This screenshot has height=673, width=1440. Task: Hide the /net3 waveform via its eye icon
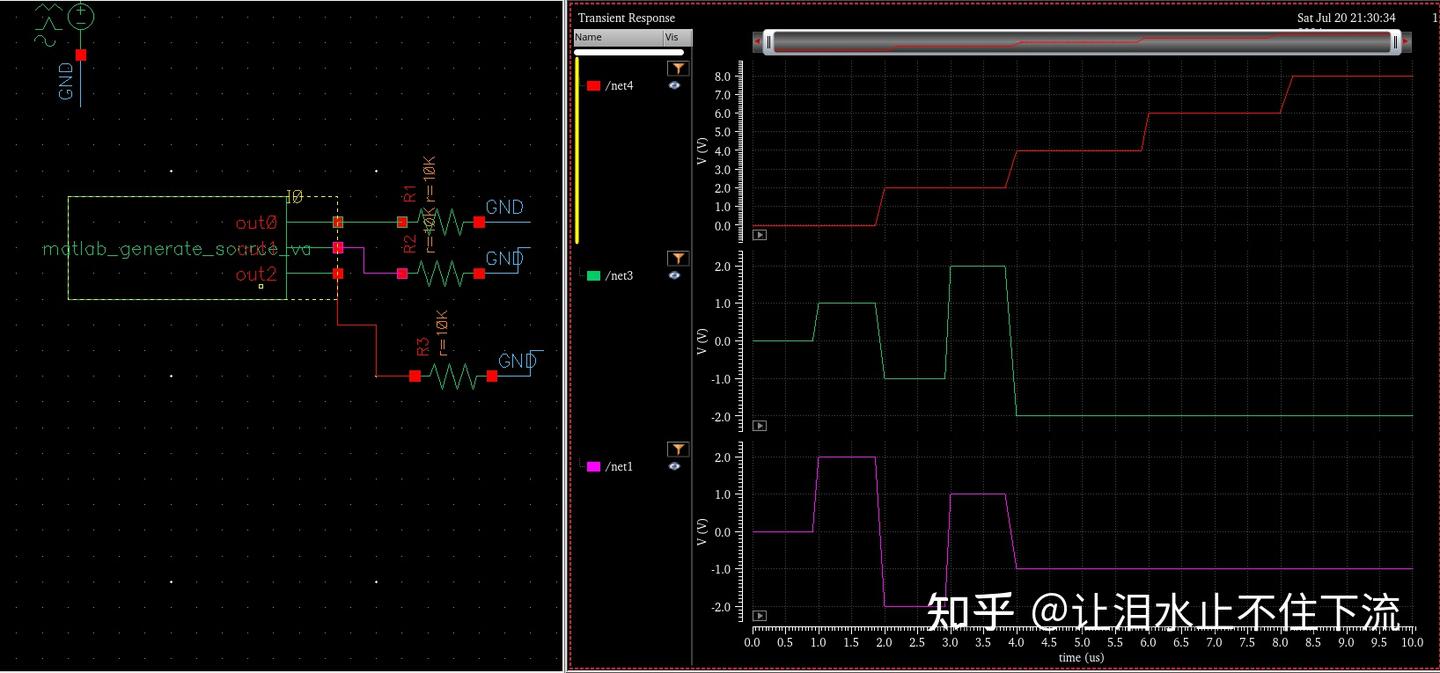click(x=675, y=275)
